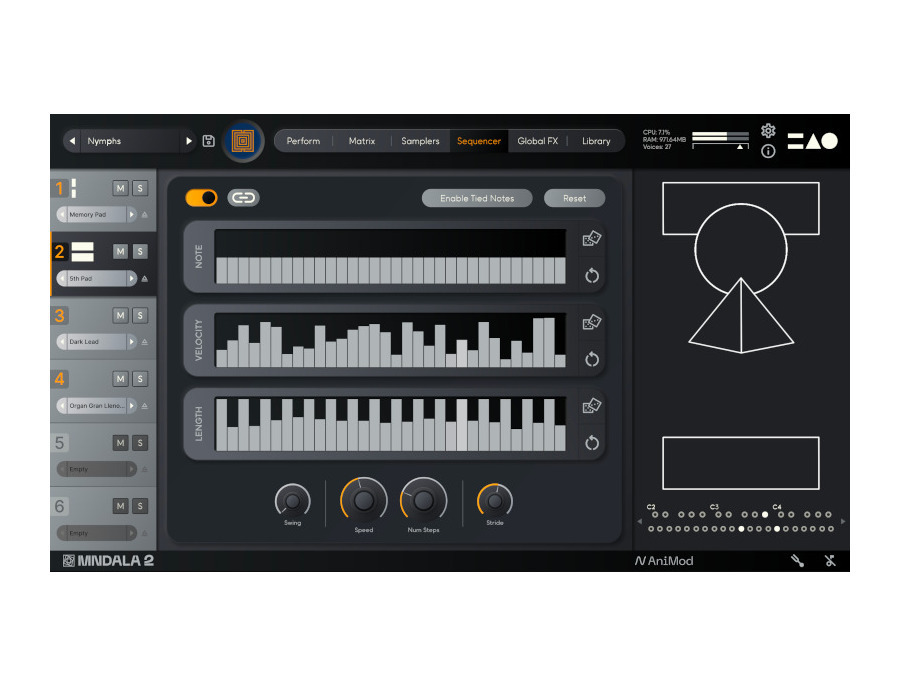Image resolution: width=900 pixels, height=687 pixels.
Task: Randomize the VELOCITY lane with dice
Action: [x=591, y=322]
